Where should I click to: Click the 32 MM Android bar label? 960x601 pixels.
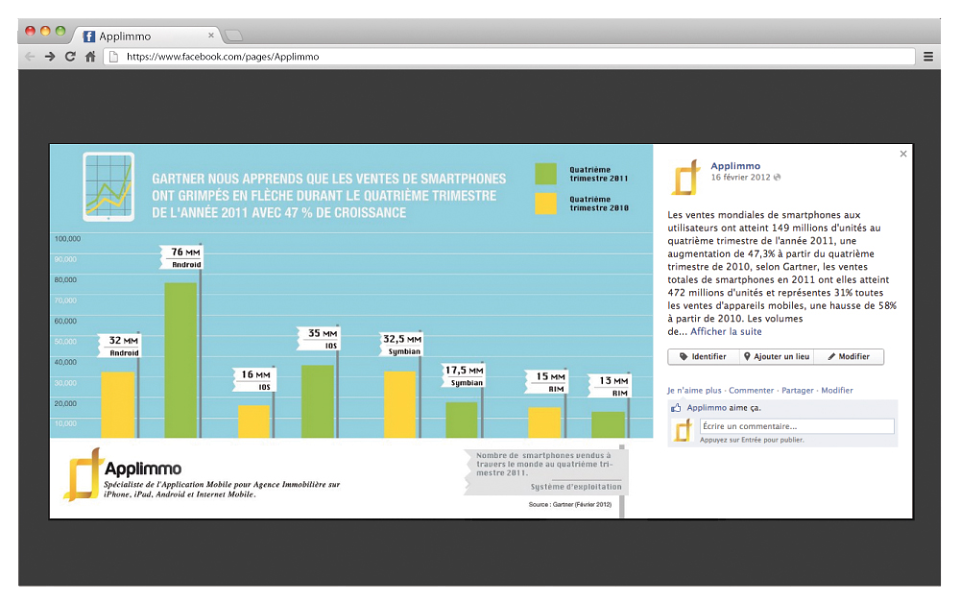click(119, 346)
